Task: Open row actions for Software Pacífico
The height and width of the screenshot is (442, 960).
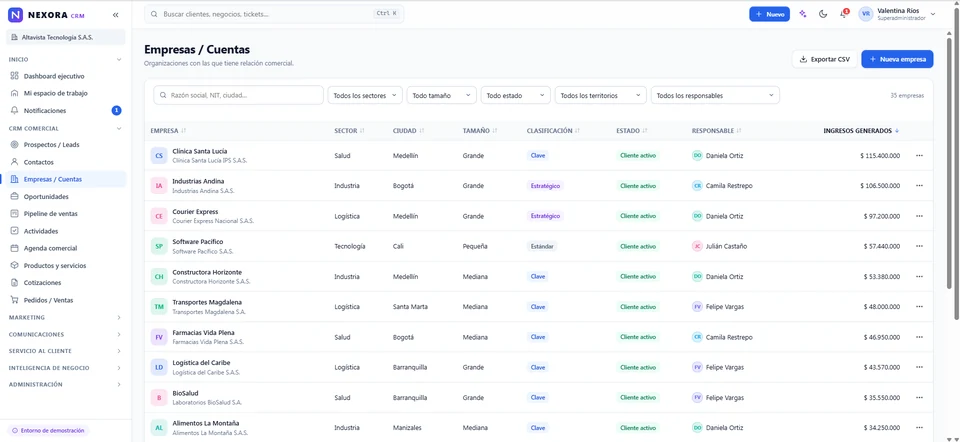Action: tap(919, 246)
